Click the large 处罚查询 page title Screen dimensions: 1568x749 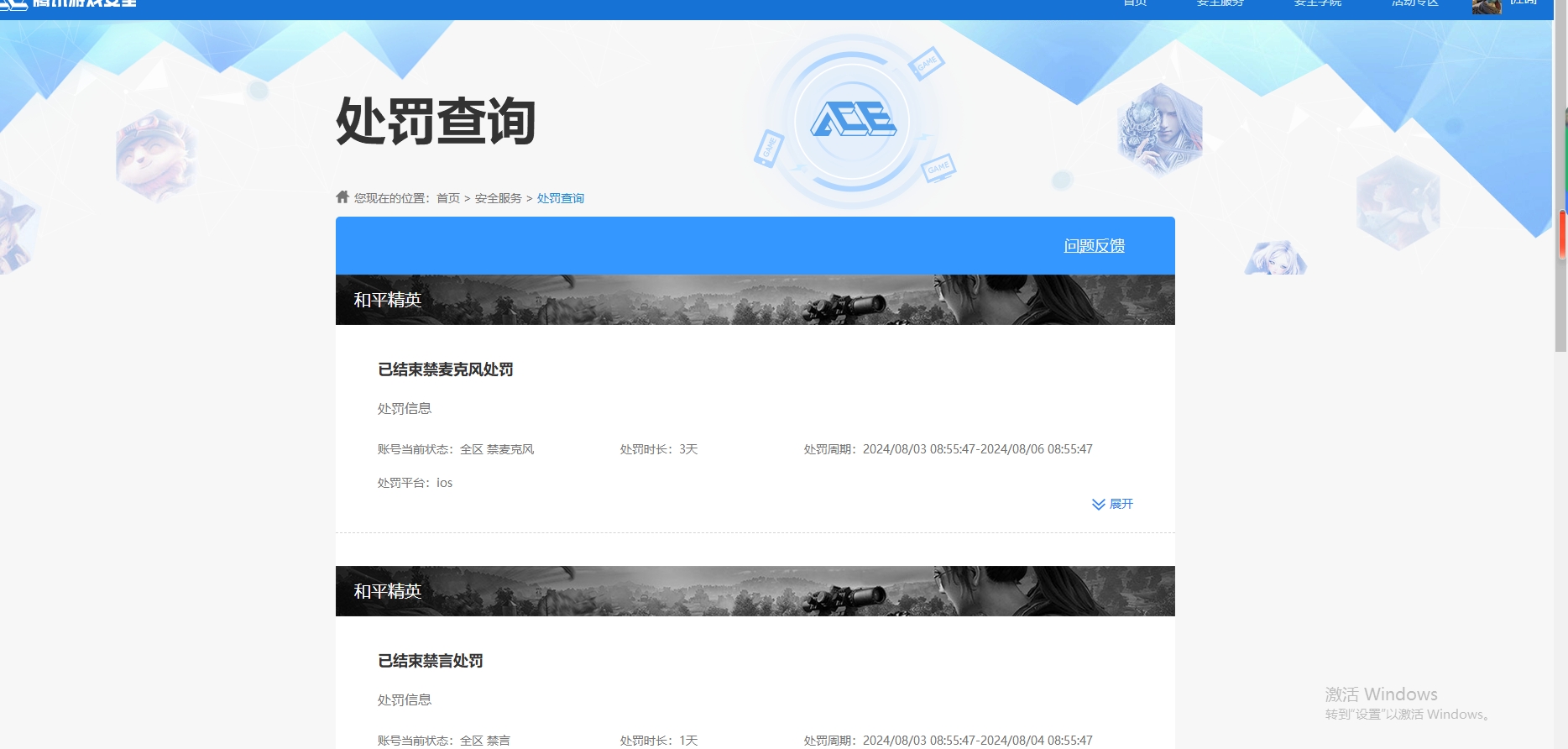436,121
